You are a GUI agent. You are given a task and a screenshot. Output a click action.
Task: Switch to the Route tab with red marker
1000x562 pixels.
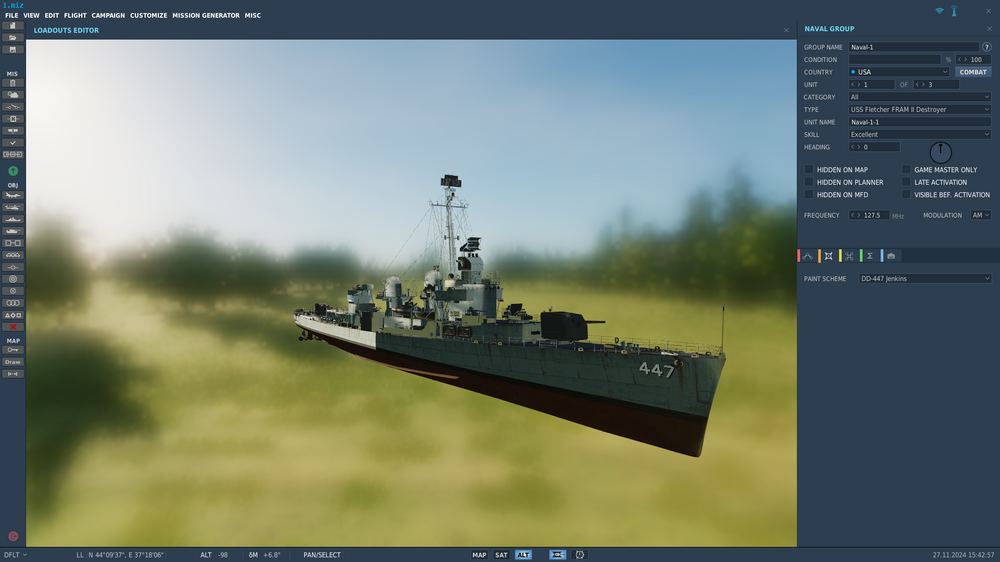click(x=807, y=256)
